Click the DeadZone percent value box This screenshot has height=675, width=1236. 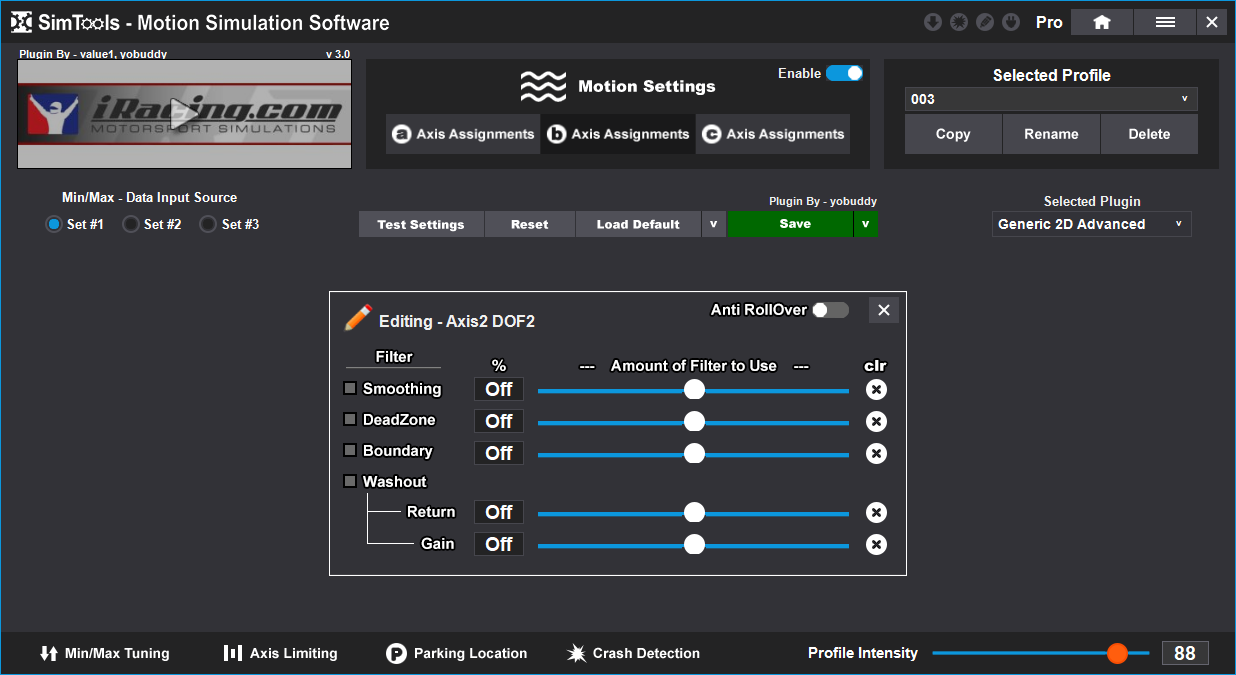(499, 421)
